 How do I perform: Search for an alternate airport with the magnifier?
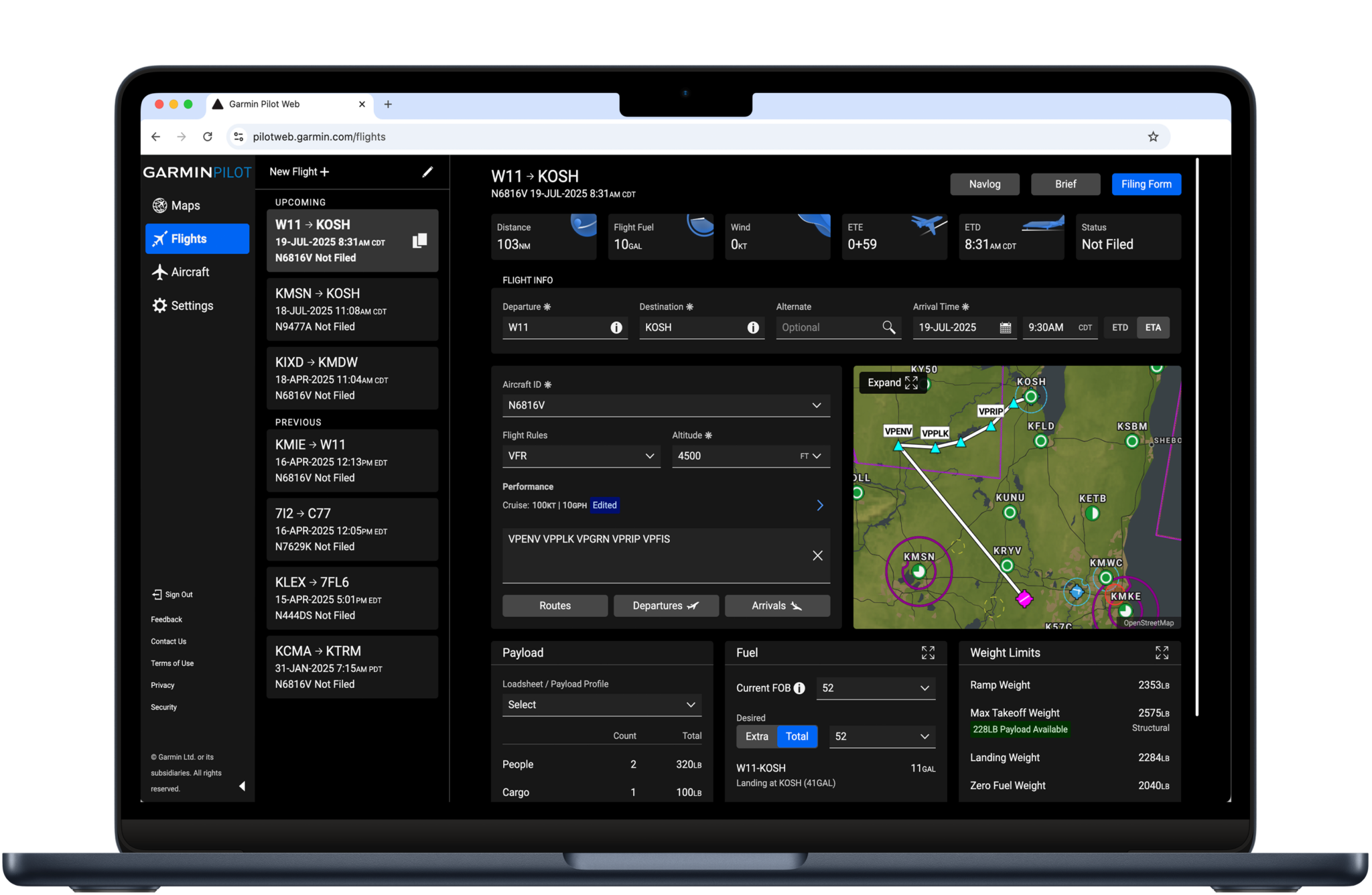pos(889,328)
